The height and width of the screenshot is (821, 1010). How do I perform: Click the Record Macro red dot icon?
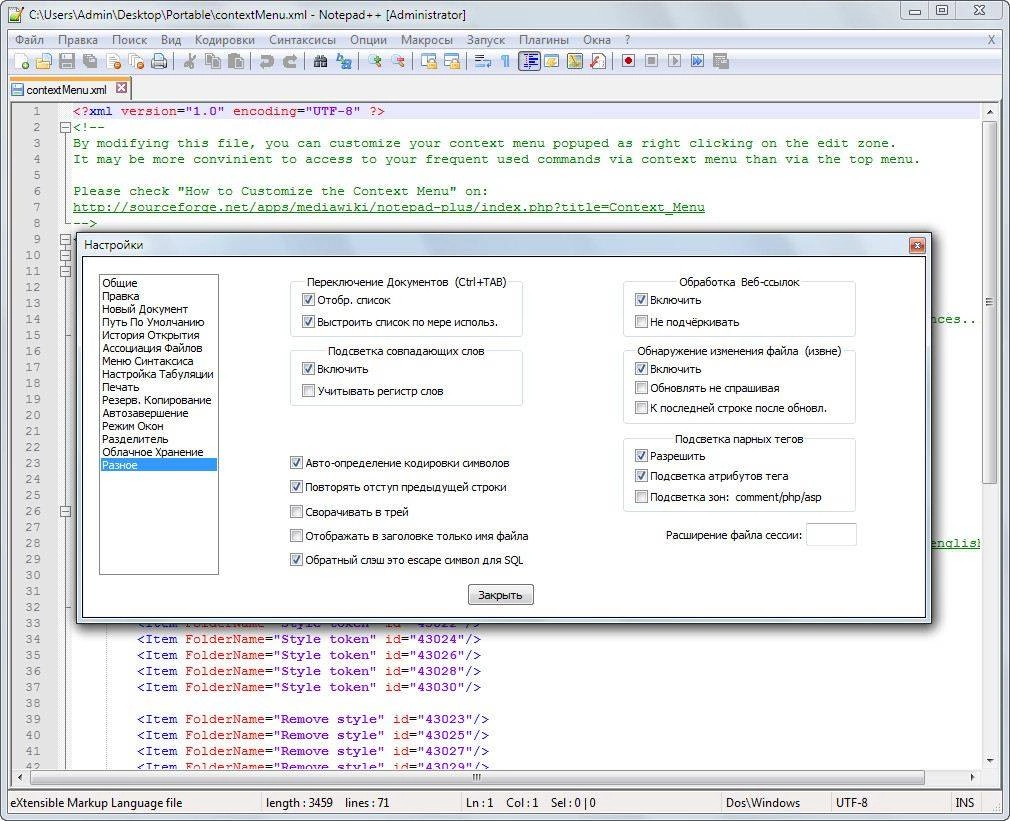[x=628, y=61]
